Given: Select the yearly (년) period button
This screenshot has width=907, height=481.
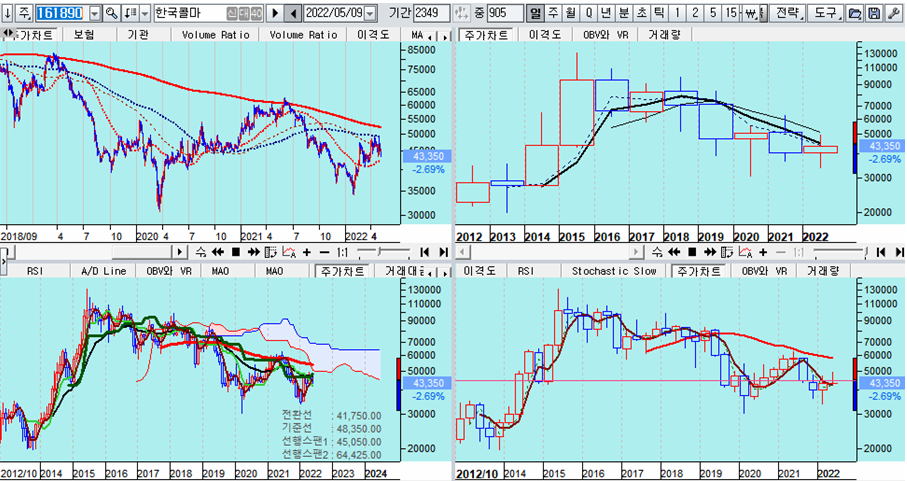Looking at the screenshot, I should click(606, 13).
